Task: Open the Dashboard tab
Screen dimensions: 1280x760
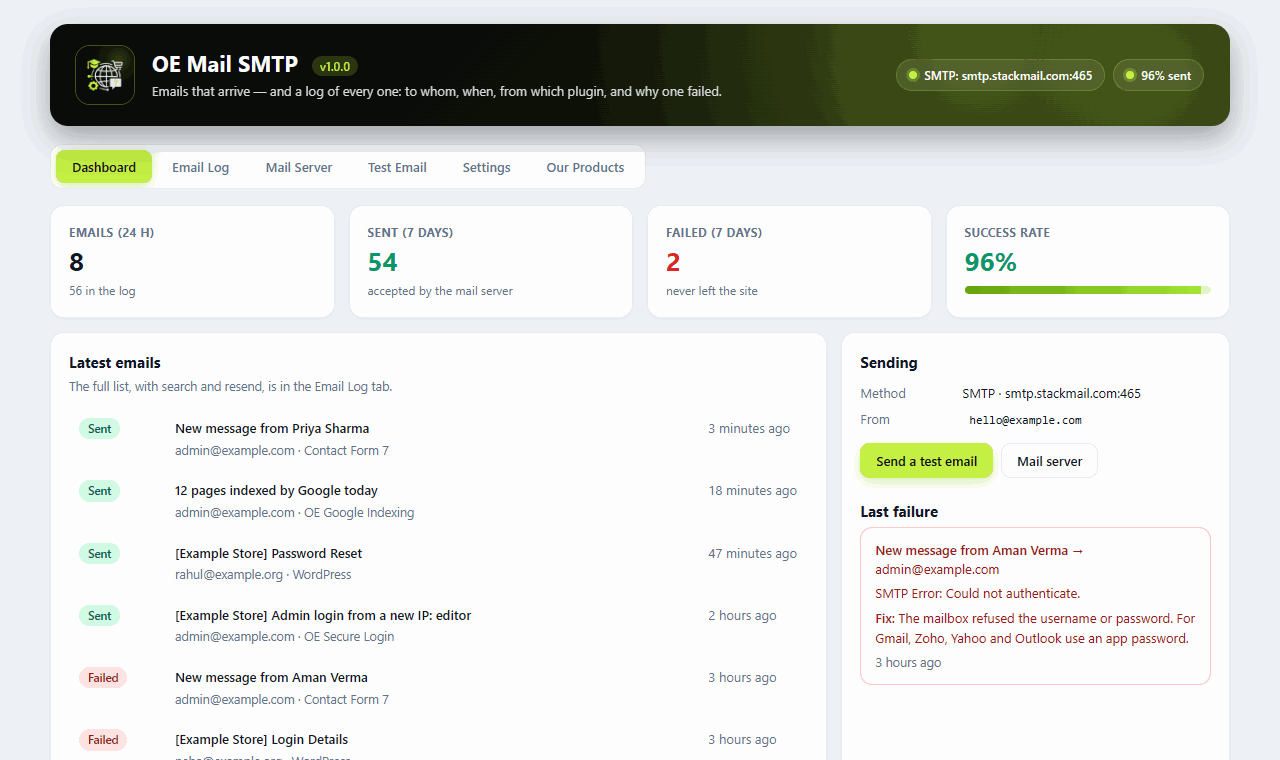Action: pos(104,167)
